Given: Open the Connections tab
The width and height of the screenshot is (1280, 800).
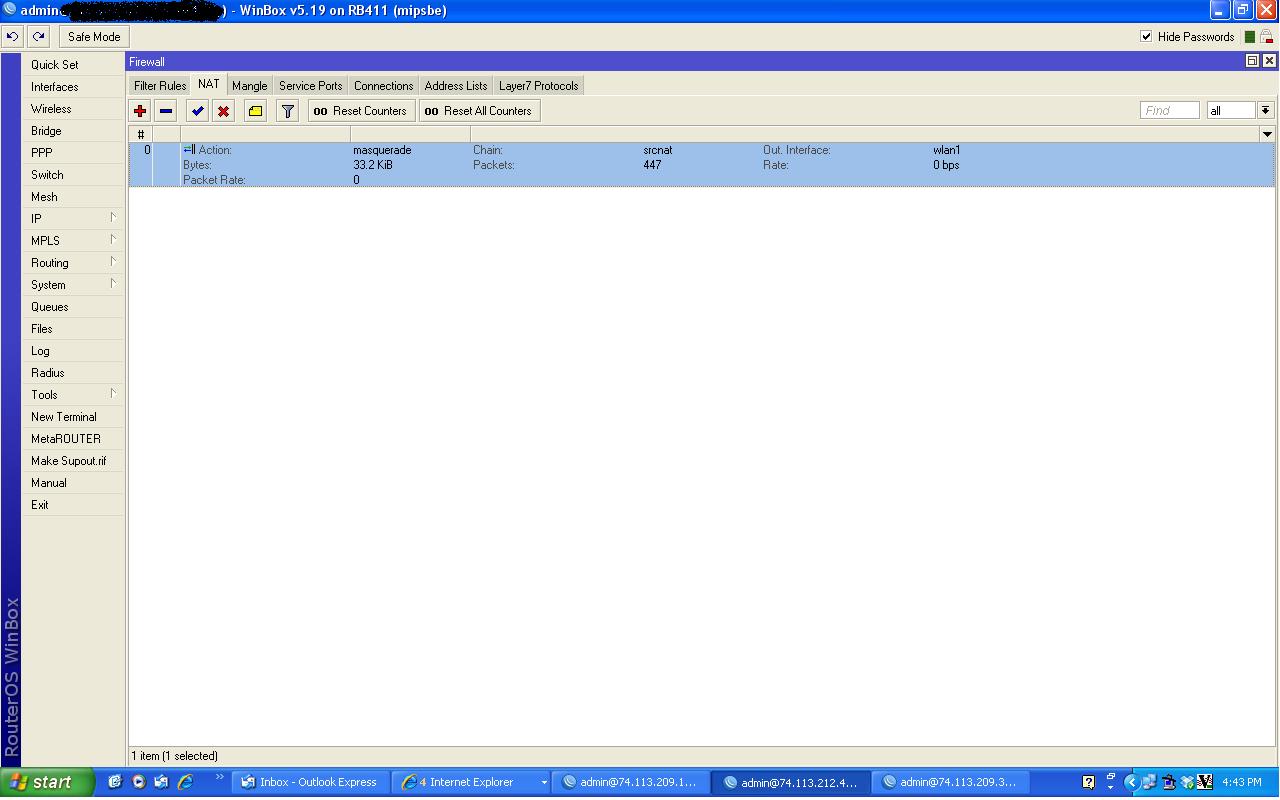Looking at the screenshot, I should tap(383, 86).
